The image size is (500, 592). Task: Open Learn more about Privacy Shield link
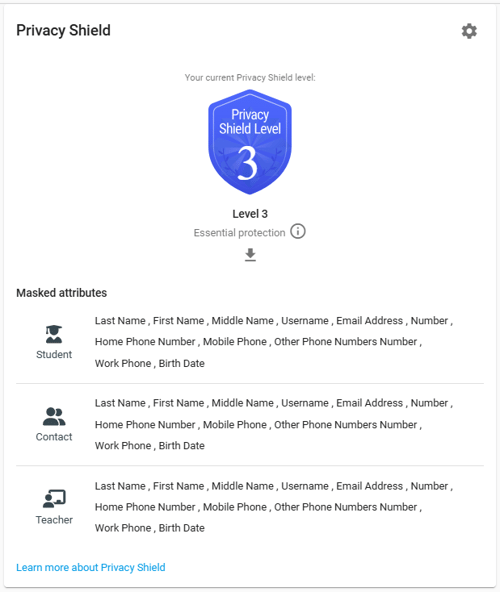pos(91,567)
